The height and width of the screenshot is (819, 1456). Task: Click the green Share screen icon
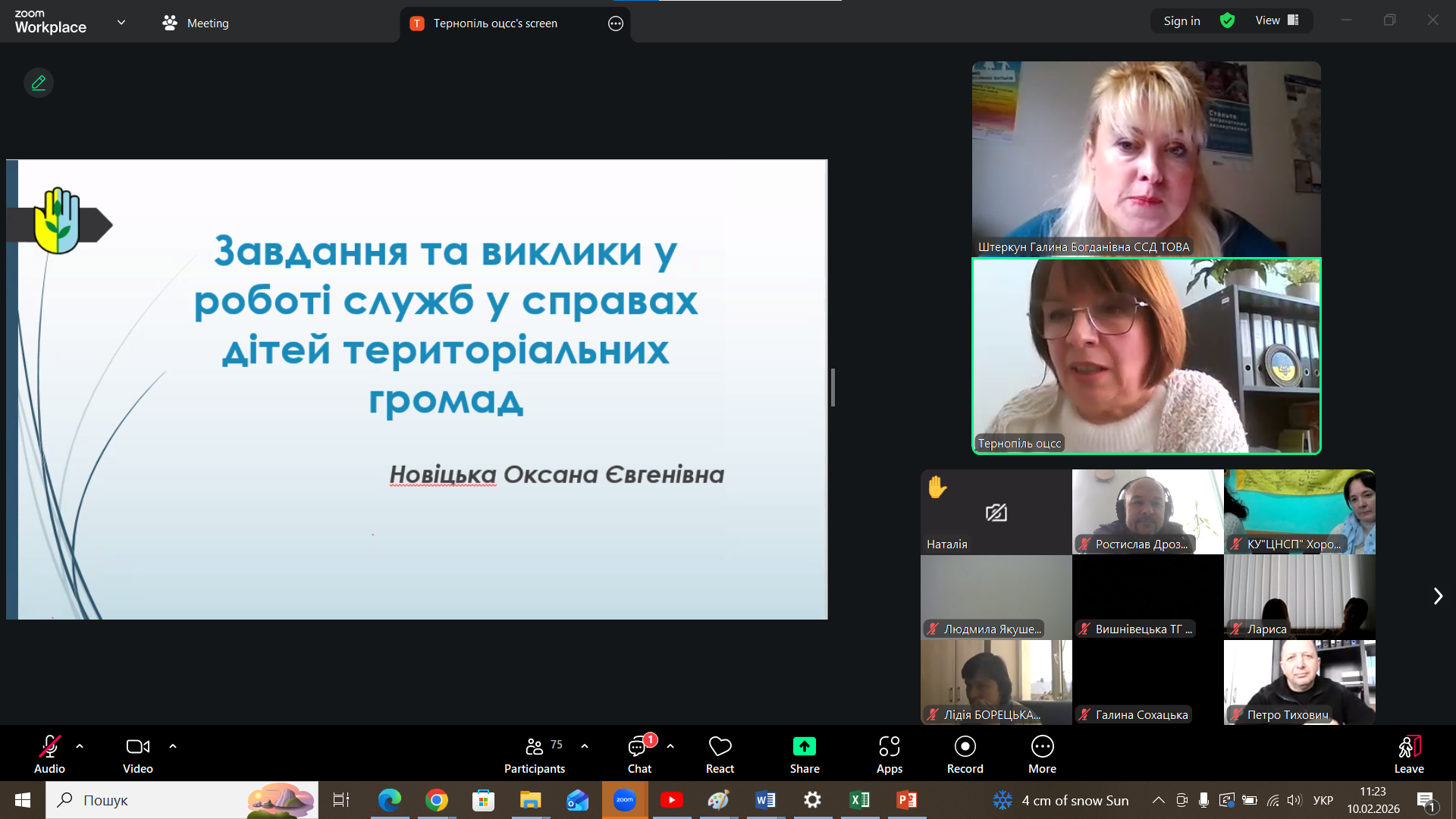(x=804, y=747)
